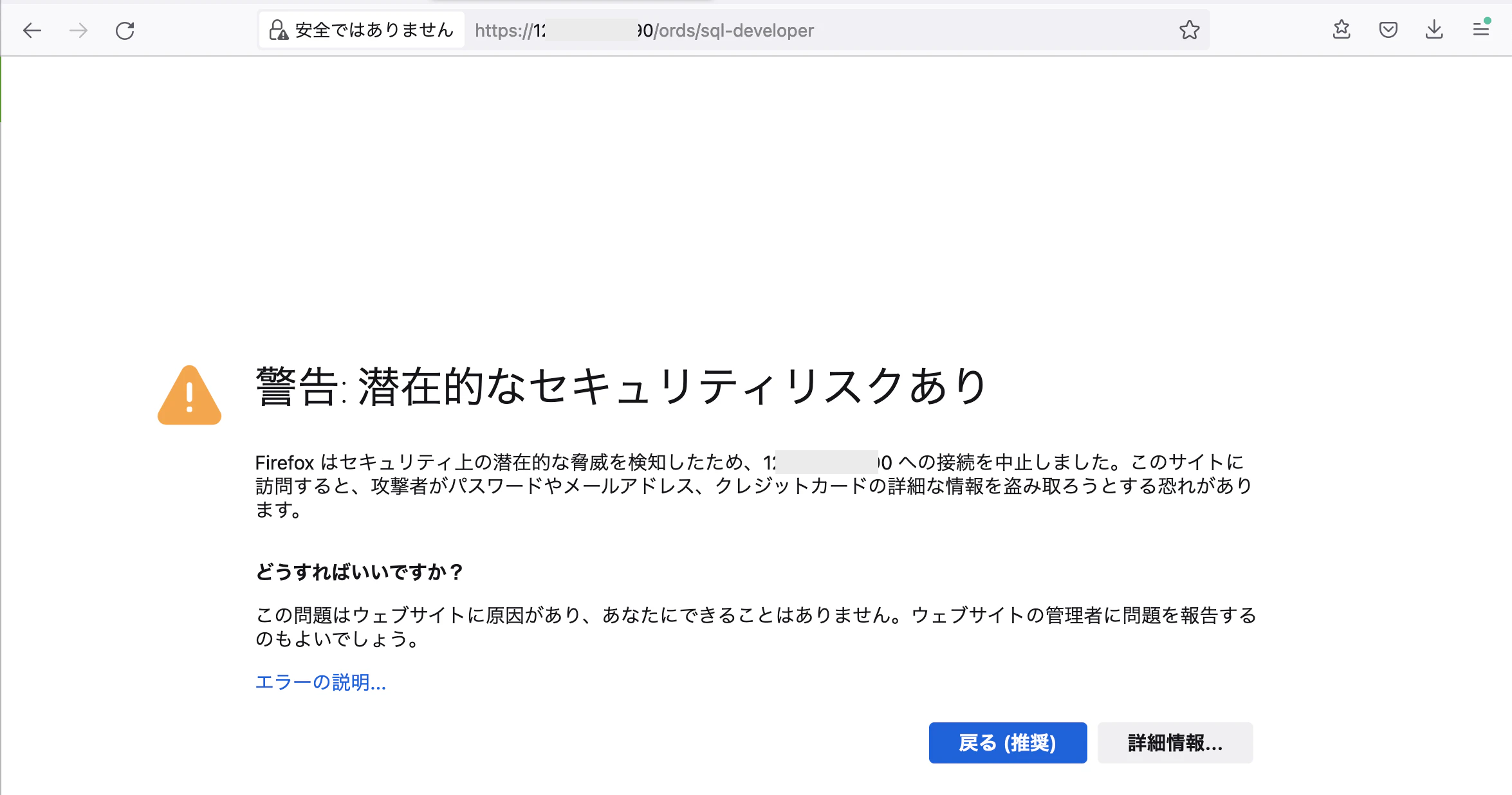
Task: Open the Firefox hamburger menu
Action: point(1481,30)
